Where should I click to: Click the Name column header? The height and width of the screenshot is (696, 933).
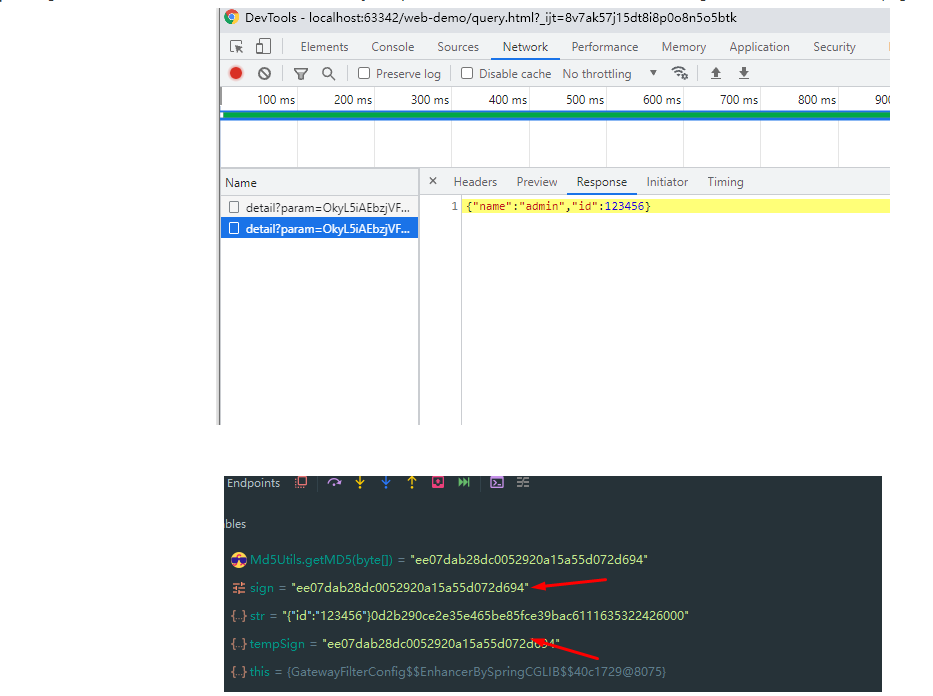tap(320, 183)
